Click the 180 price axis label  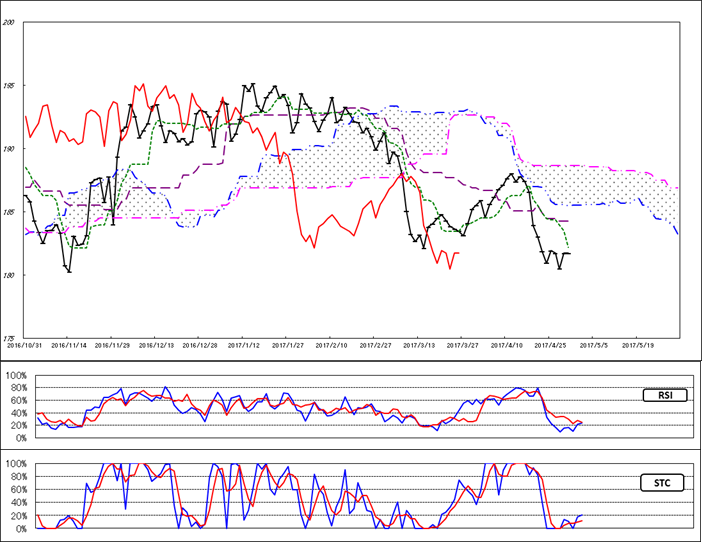pos(9,275)
